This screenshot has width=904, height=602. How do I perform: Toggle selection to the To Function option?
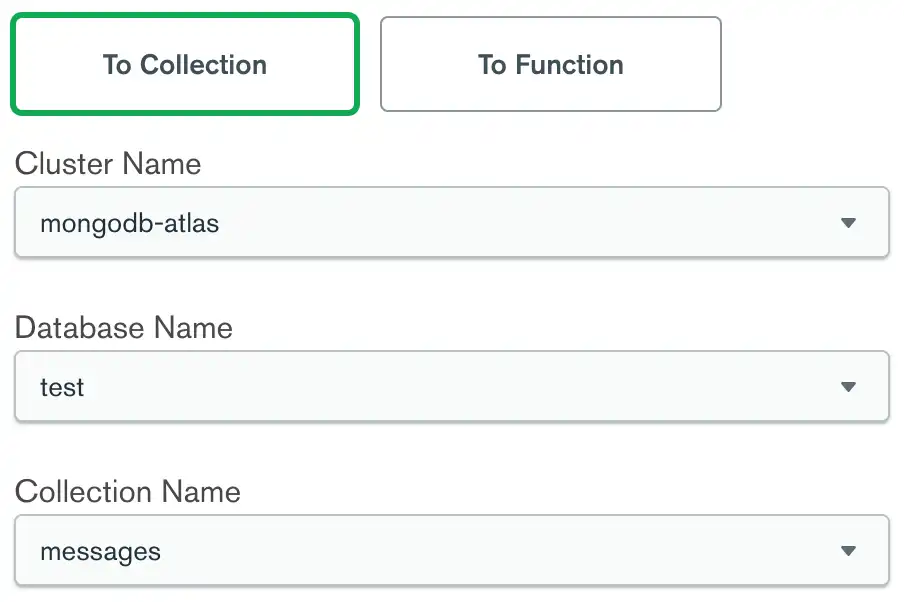[551, 63]
